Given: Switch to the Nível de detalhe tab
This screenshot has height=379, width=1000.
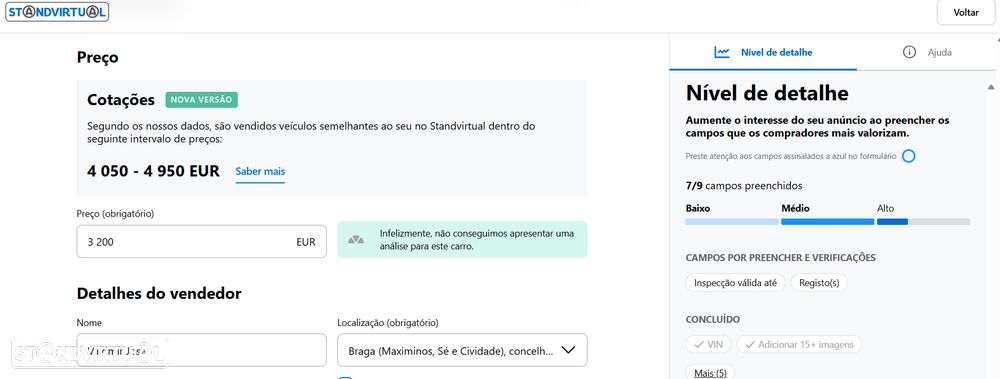Looking at the screenshot, I should coord(763,52).
